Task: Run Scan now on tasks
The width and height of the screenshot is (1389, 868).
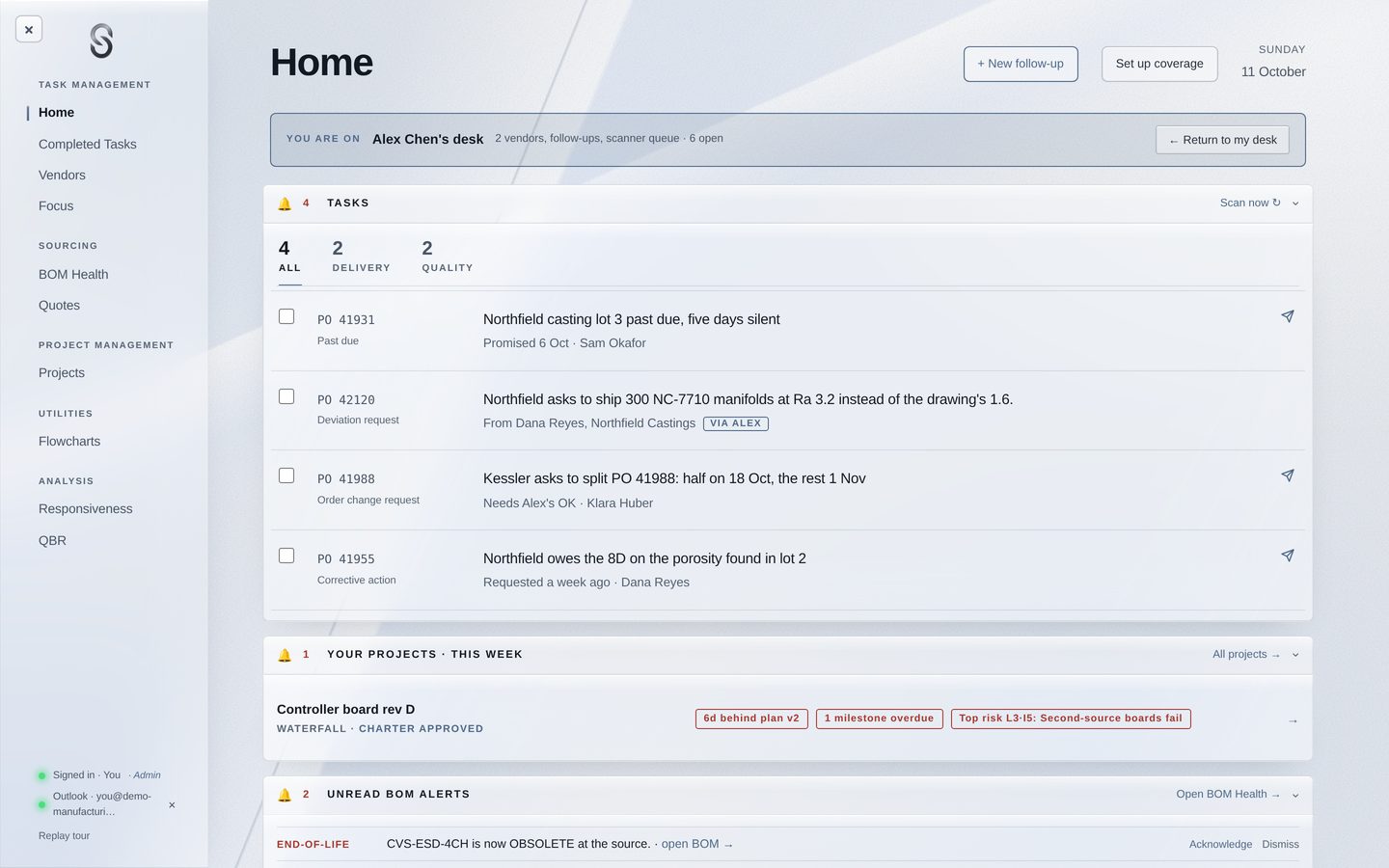Action: [x=1250, y=203]
